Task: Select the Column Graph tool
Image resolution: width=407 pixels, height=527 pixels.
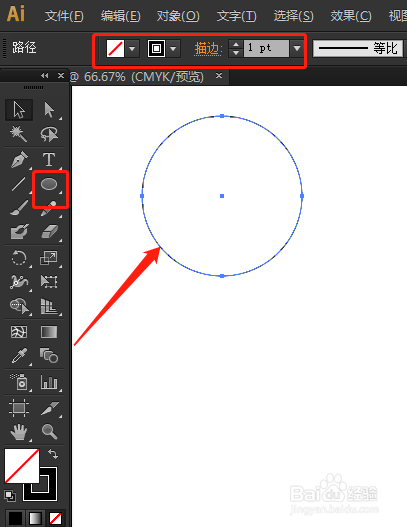Action: (x=49, y=382)
